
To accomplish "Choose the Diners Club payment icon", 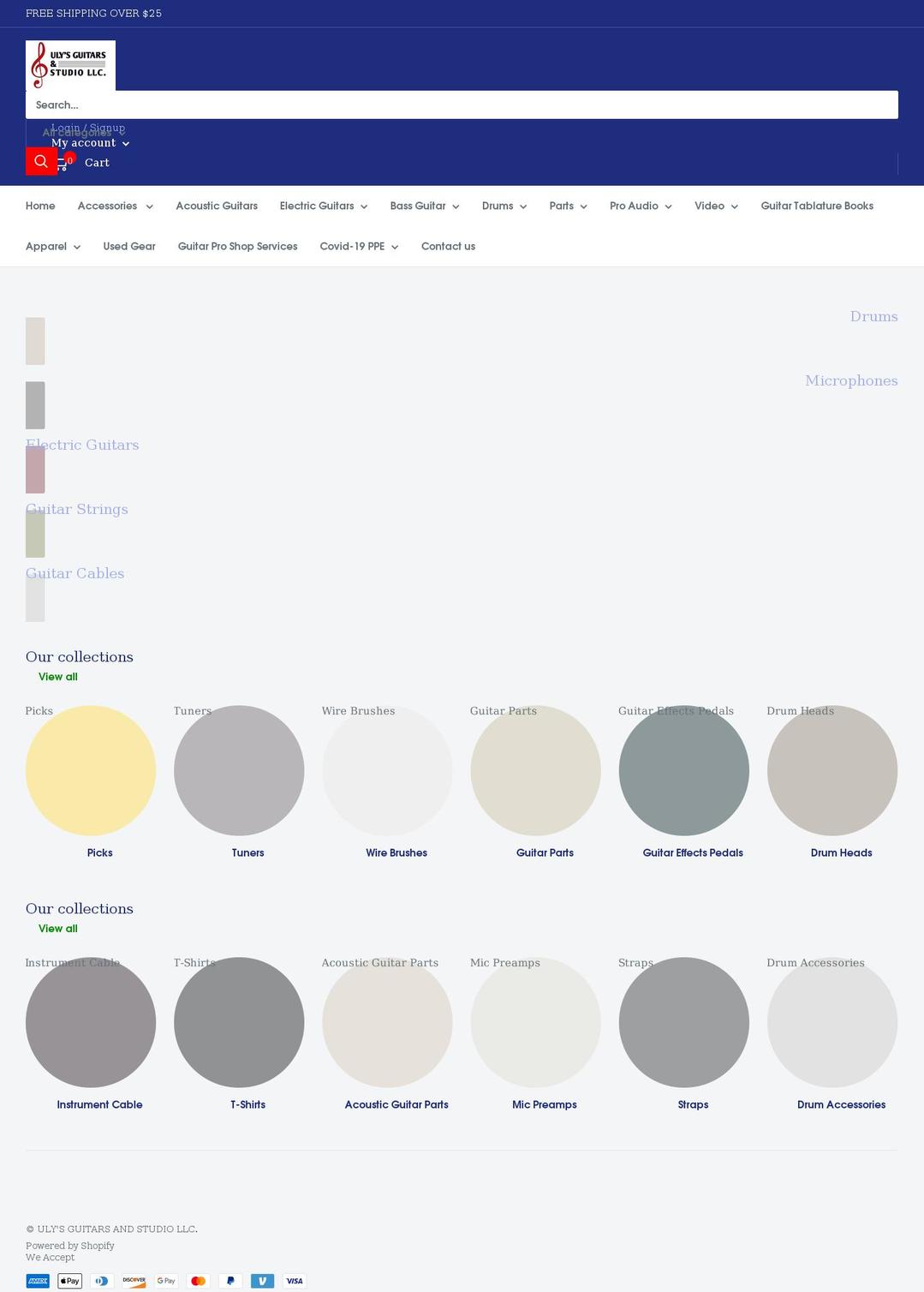I will [102, 1281].
